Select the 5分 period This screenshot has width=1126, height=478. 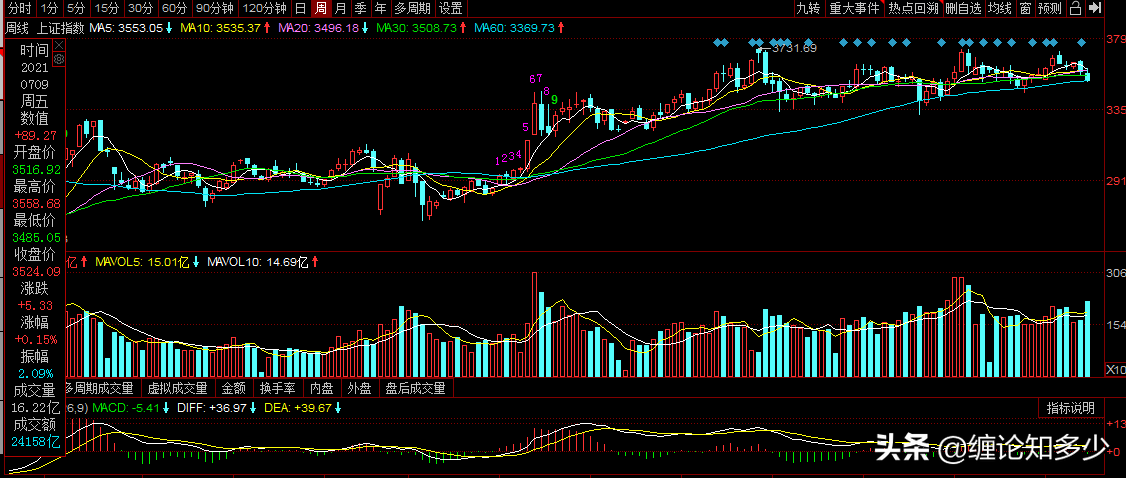75,9
